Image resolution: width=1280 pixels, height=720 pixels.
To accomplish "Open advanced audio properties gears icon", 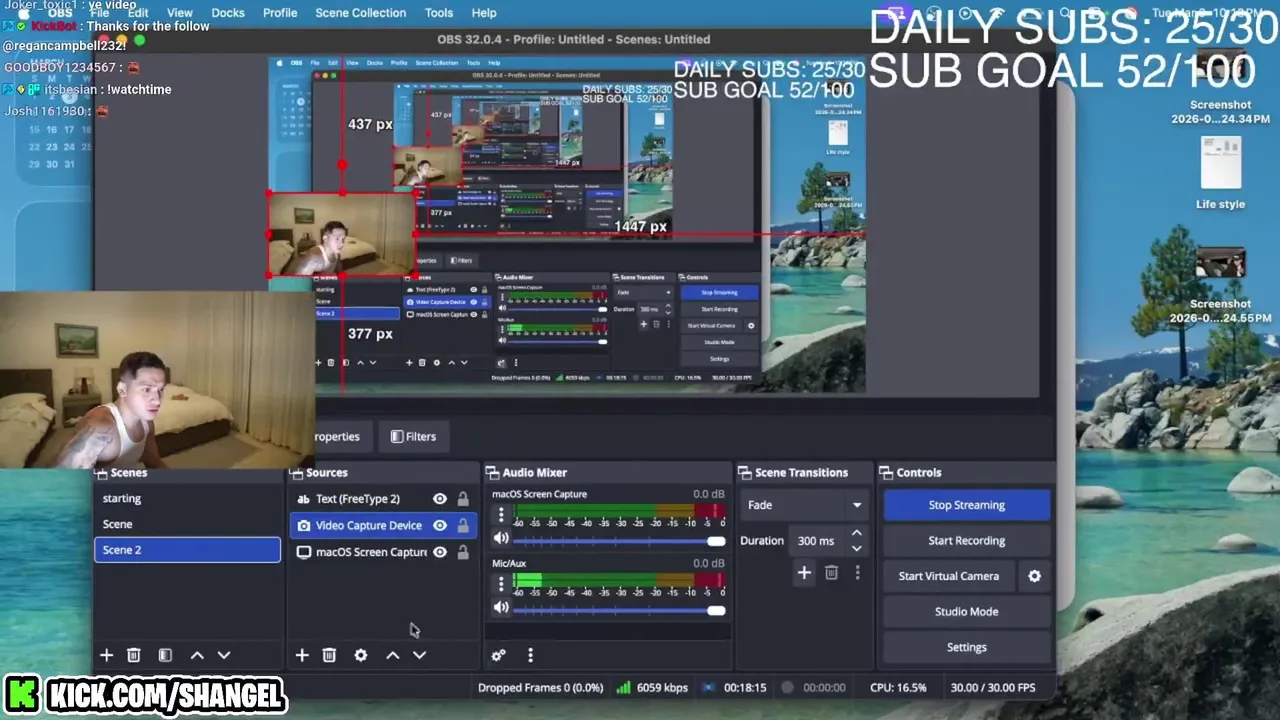I will point(498,655).
